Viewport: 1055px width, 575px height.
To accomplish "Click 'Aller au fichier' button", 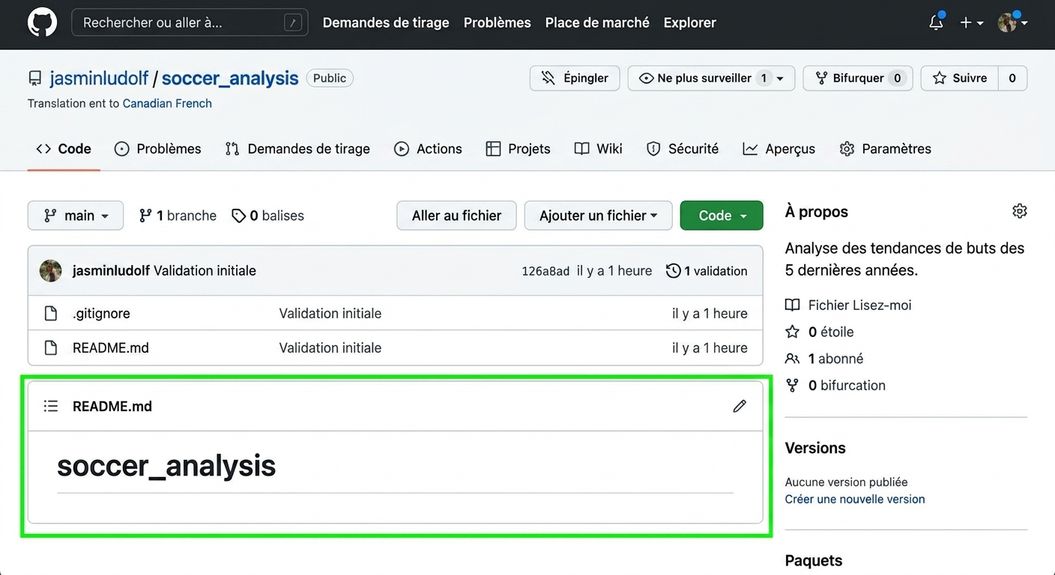I will tap(456, 215).
